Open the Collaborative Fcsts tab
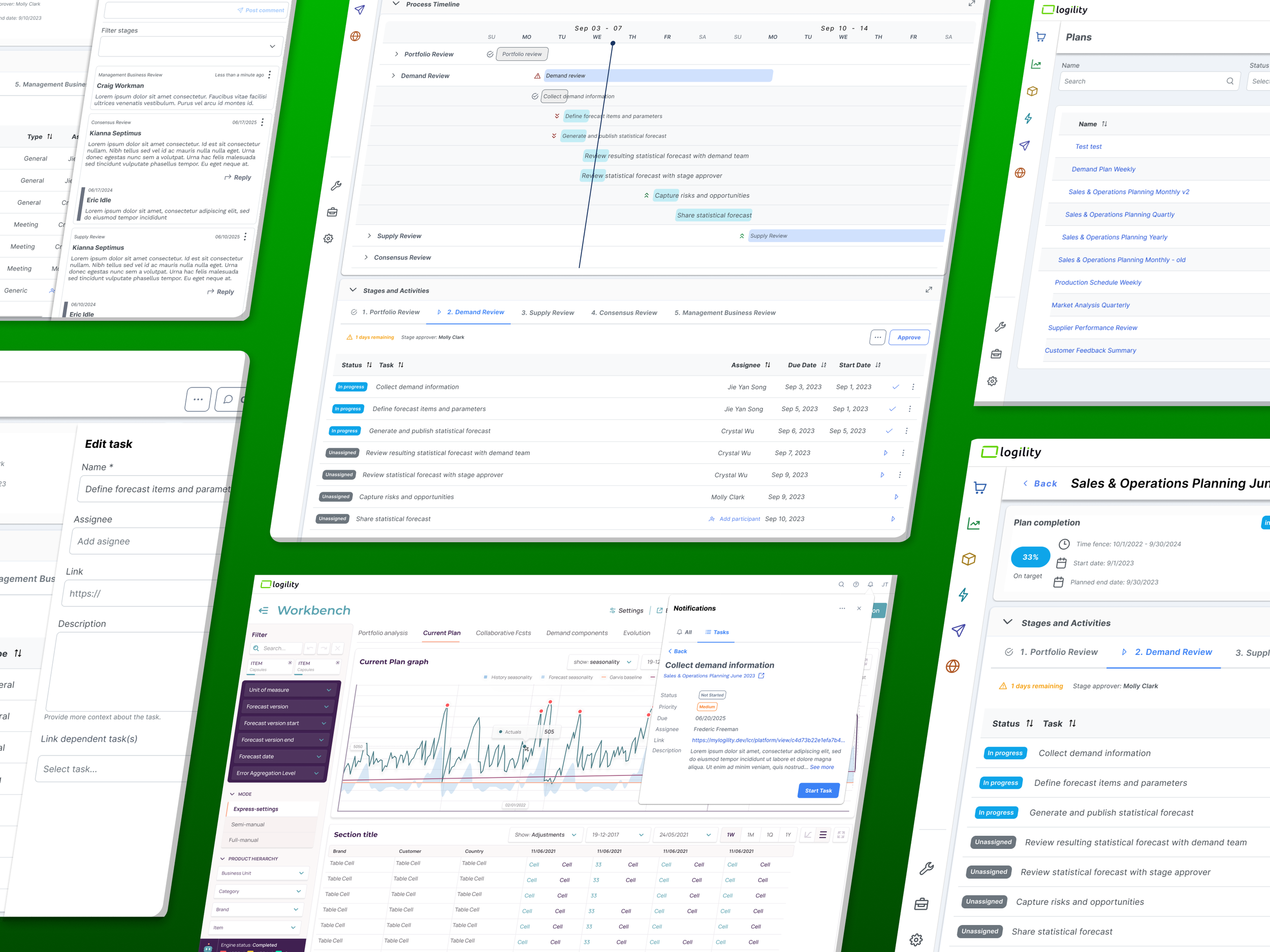The height and width of the screenshot is (952, 1270). click(x=503, y=633)
